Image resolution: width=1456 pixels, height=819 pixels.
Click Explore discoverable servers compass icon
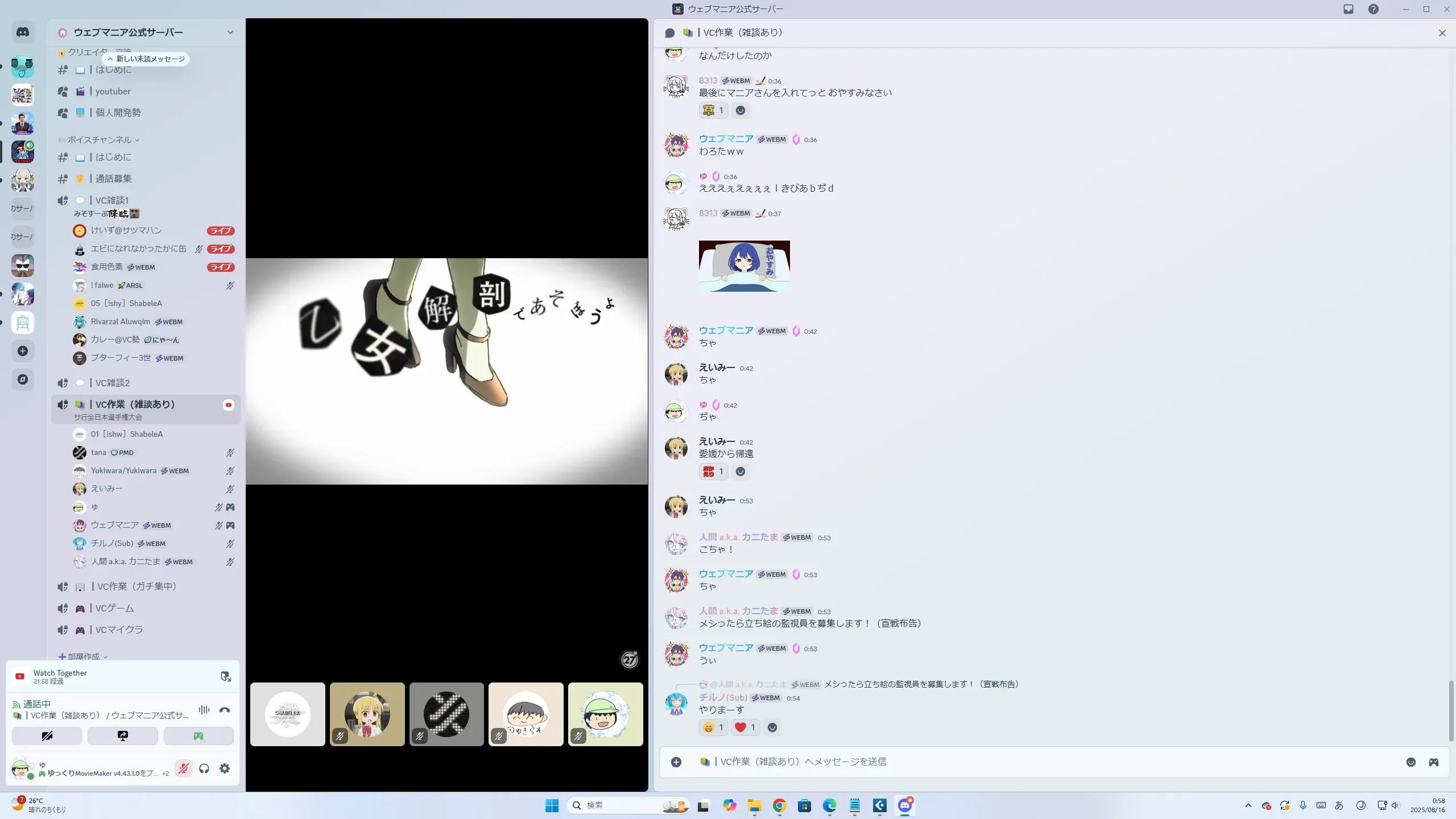pos(23,379)
